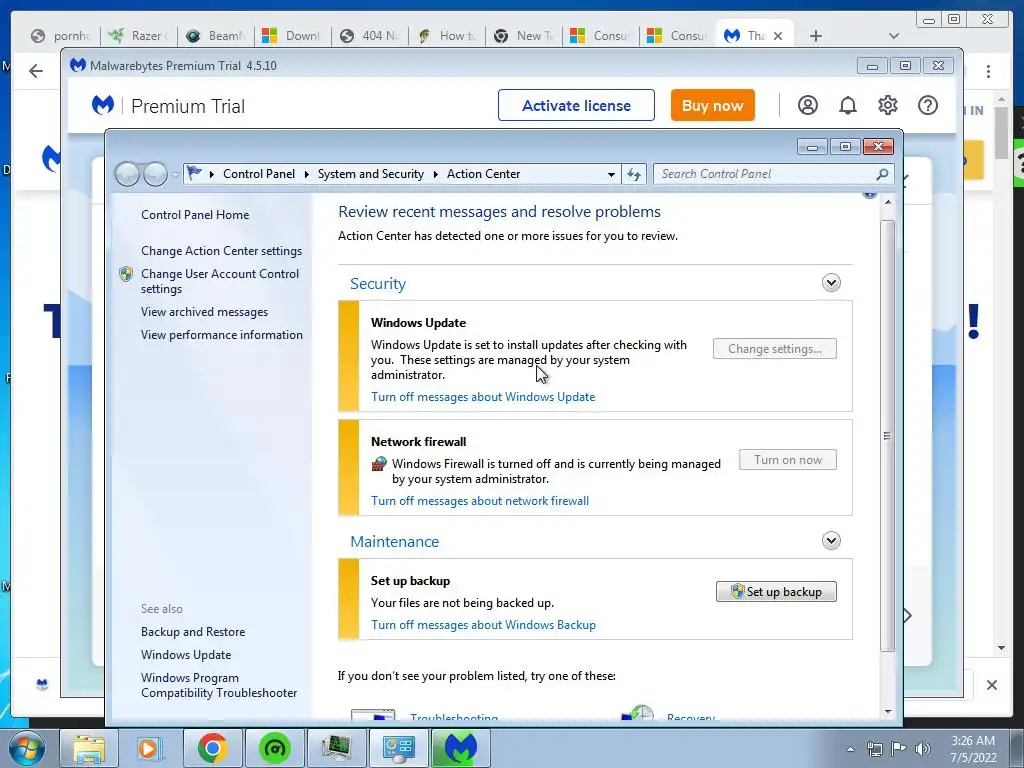
Task: Open Chrome three-dot menu
Action: (988, 71)
